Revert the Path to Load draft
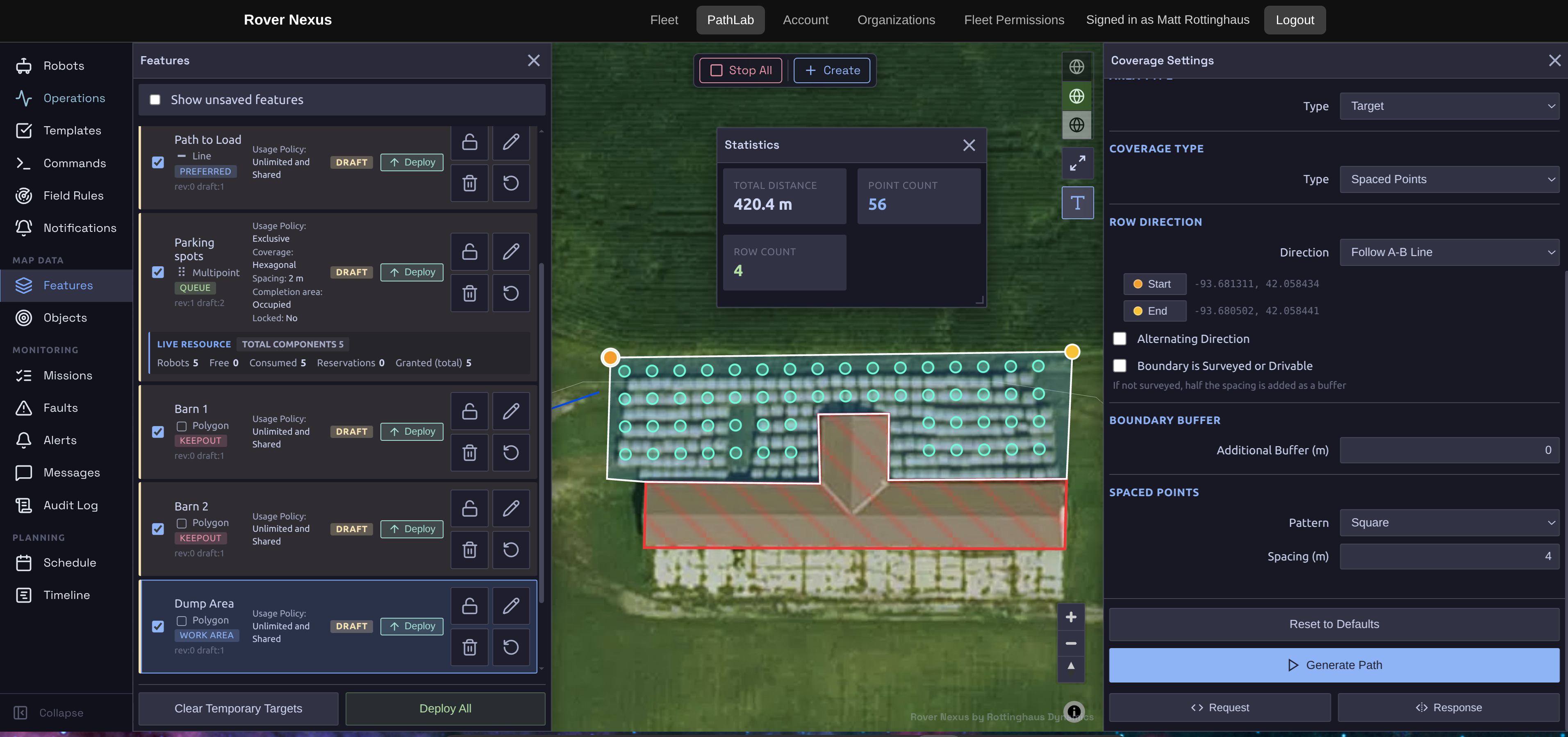1568x737 pixels. click(x=511, y=183)
